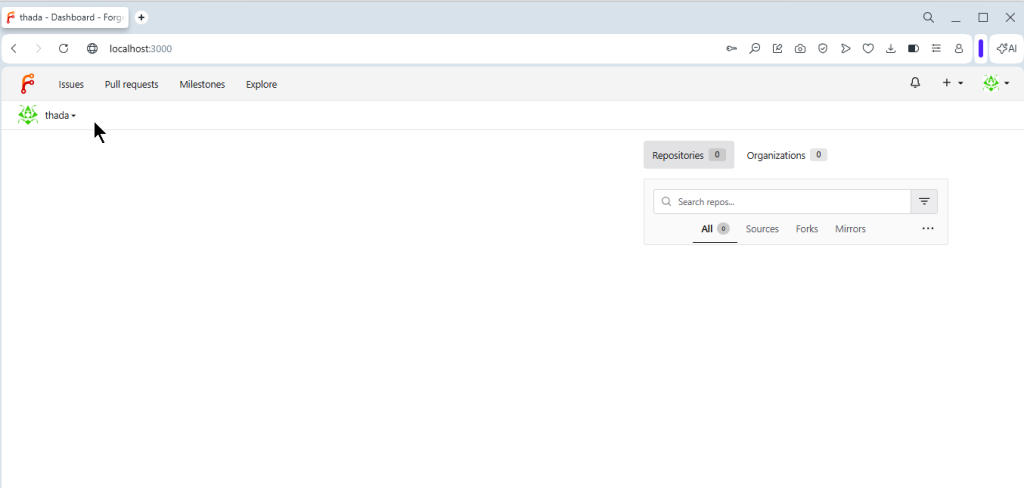This screenshot has width=1024, height=488.
Task: Open the Explore link in navbar
Action: [x=261, y=84]
